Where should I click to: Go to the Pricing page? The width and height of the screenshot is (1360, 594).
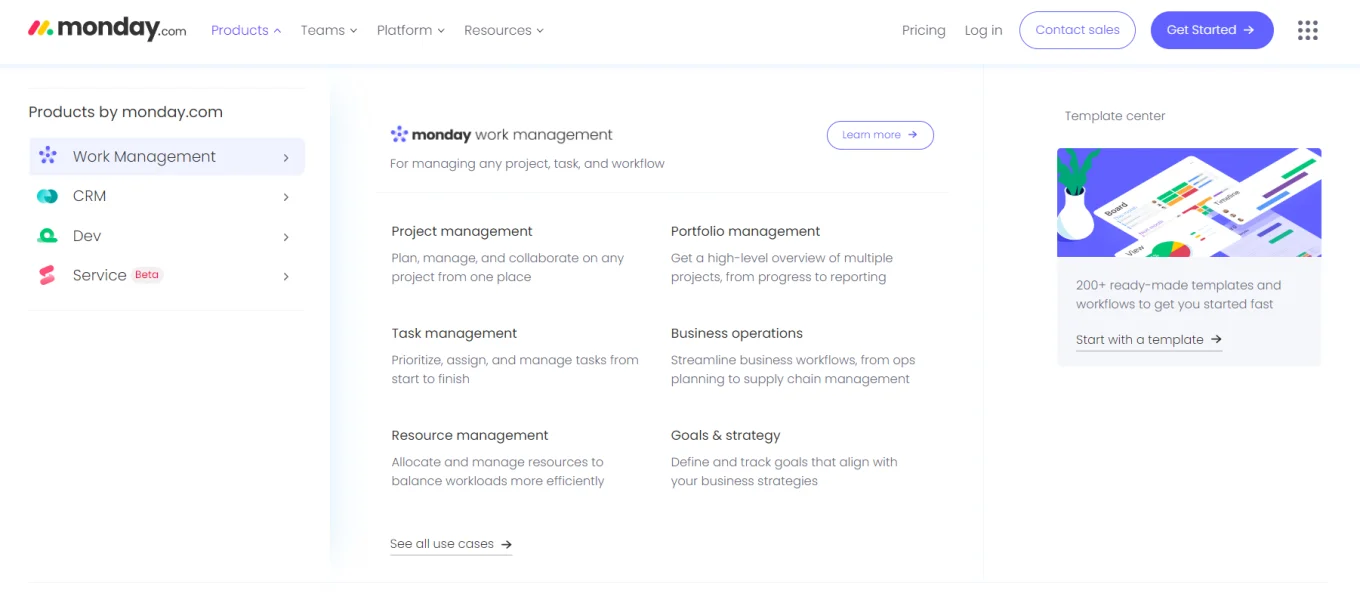924,30
